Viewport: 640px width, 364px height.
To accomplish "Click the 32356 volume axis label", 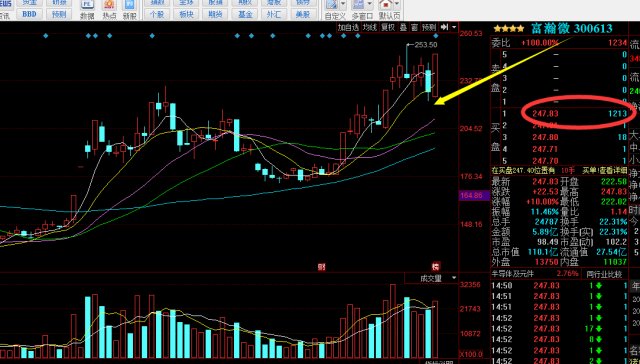I will 471,284.
